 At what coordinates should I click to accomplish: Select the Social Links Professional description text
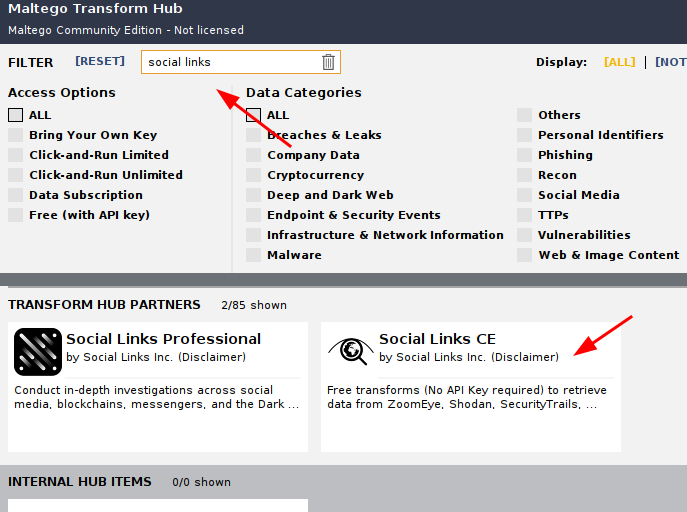(156, 397)
